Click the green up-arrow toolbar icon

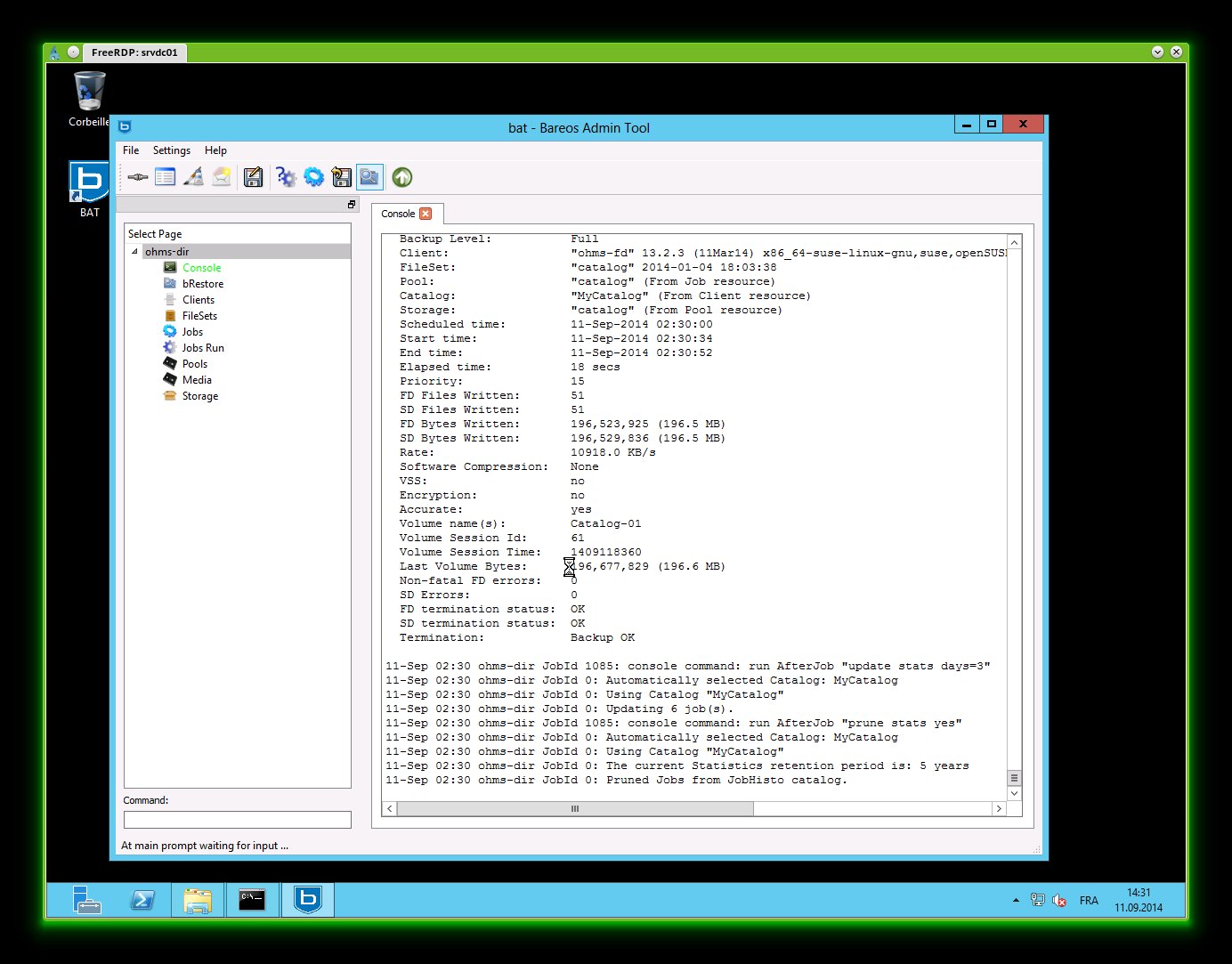[x=402, y=177]
